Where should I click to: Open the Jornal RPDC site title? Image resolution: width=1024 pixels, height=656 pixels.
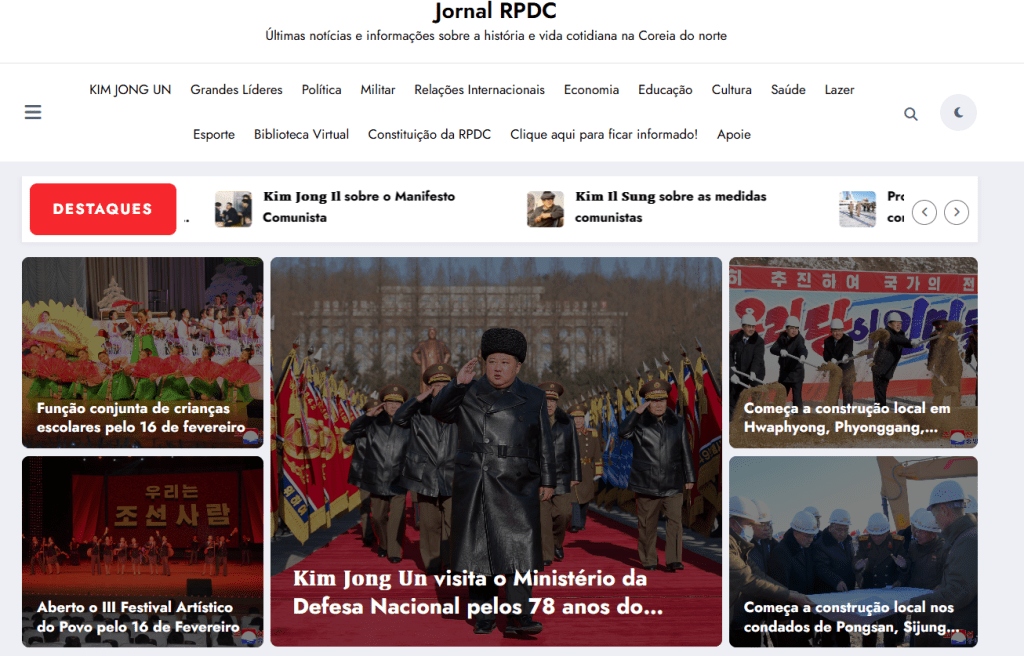point(495,12)
